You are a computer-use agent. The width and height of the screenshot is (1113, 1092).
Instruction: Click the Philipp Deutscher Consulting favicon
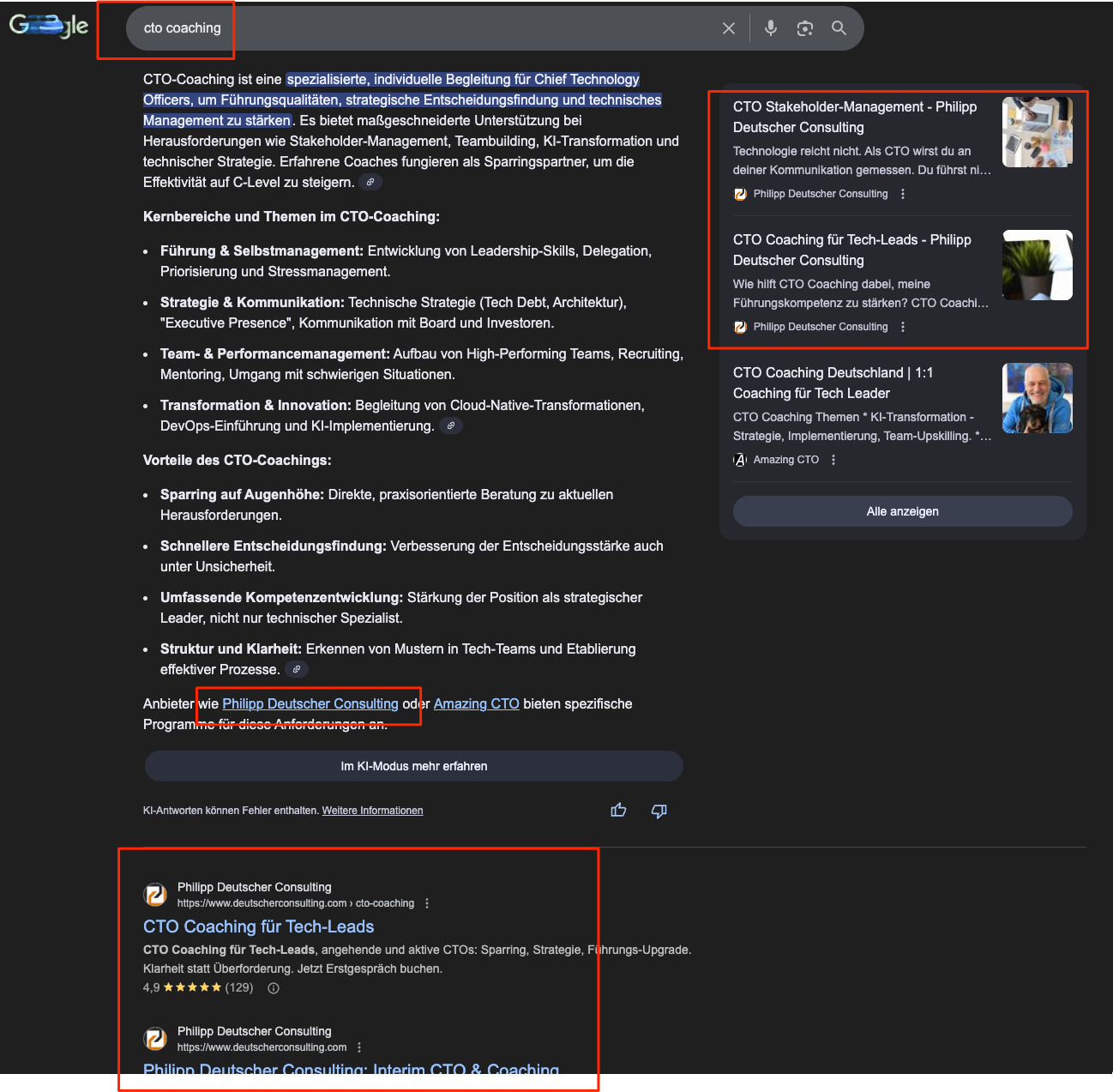155,894
